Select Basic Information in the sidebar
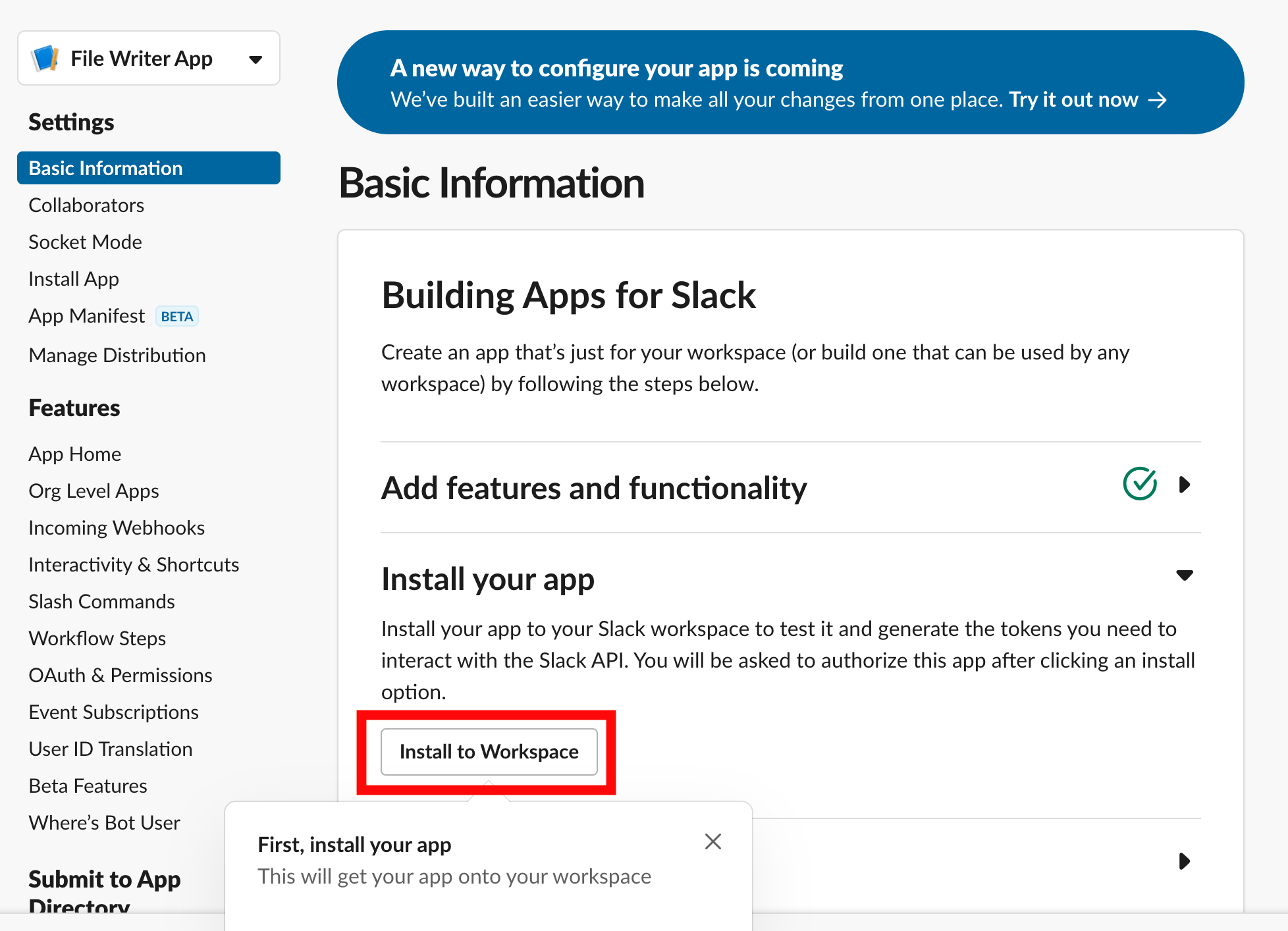1288x931 pixels. click(x=105, y=168)
